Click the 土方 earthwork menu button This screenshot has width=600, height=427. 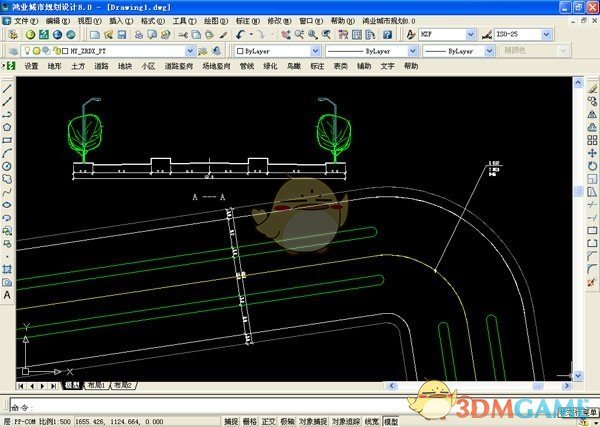click(x=78, y=66)
